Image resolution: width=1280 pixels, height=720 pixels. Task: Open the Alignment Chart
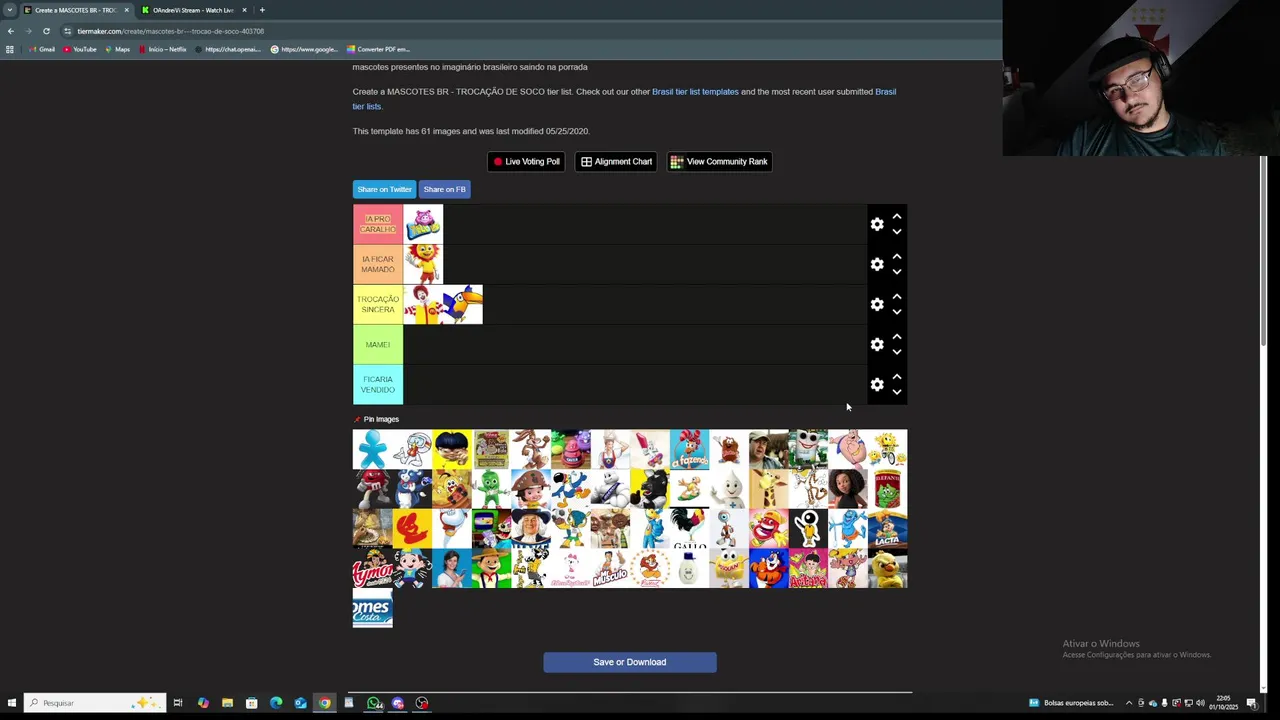(616, 161)
